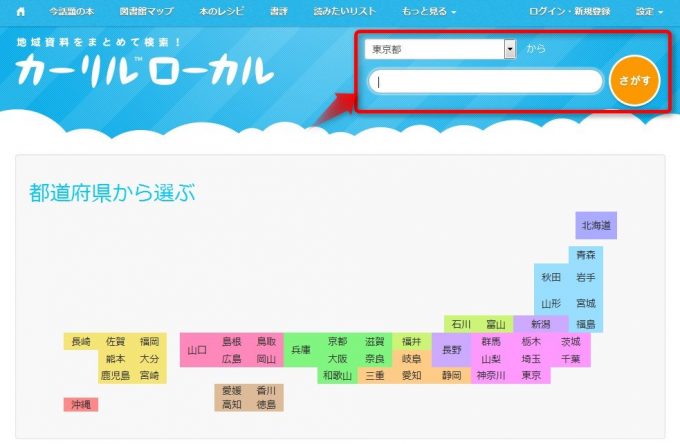Screen dimensions: 680x444
Task: Select 和歌山 on the prefecture map
Action: [x=337, y=375]
